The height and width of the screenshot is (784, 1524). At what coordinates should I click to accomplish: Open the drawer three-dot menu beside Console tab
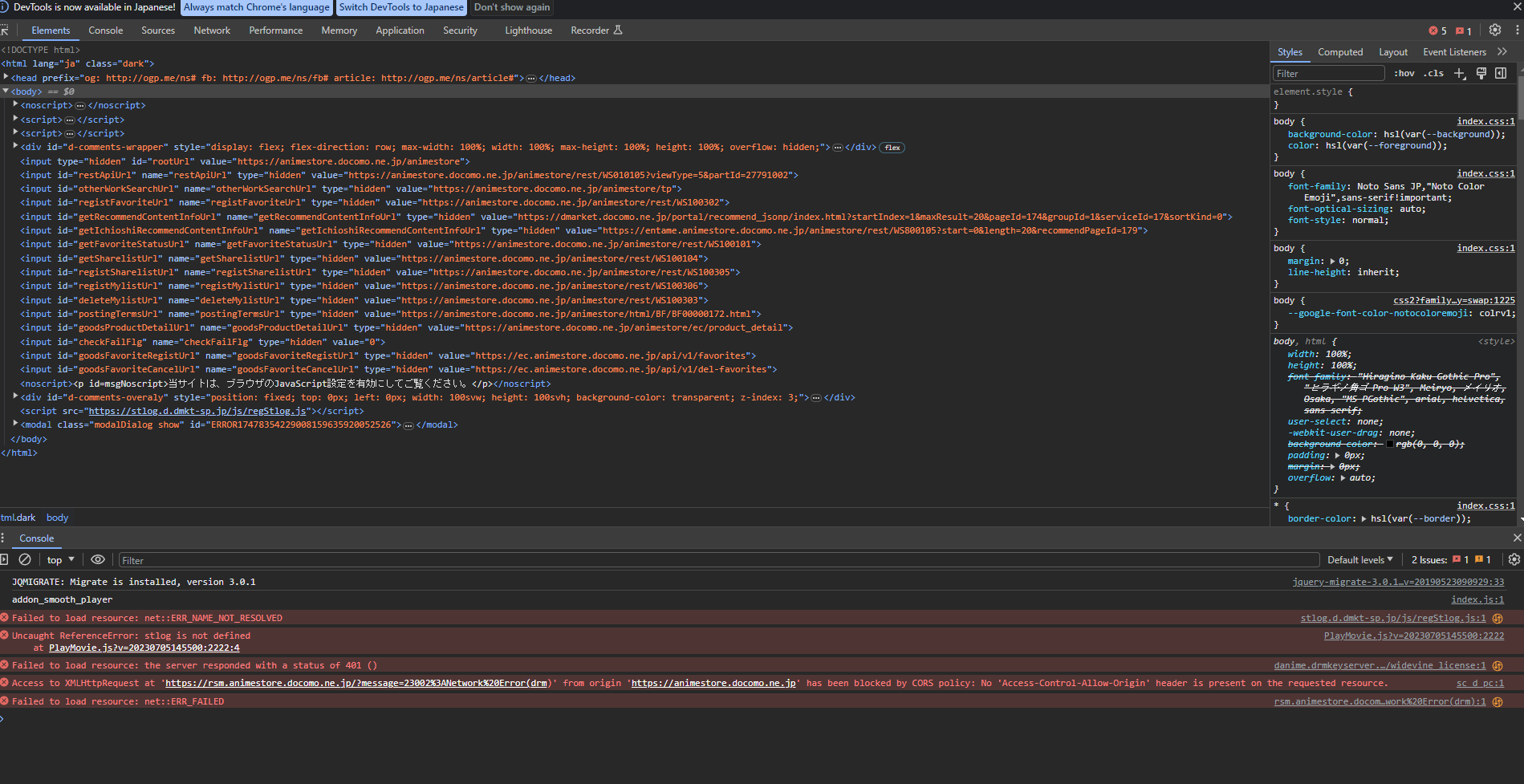[3, 538]
